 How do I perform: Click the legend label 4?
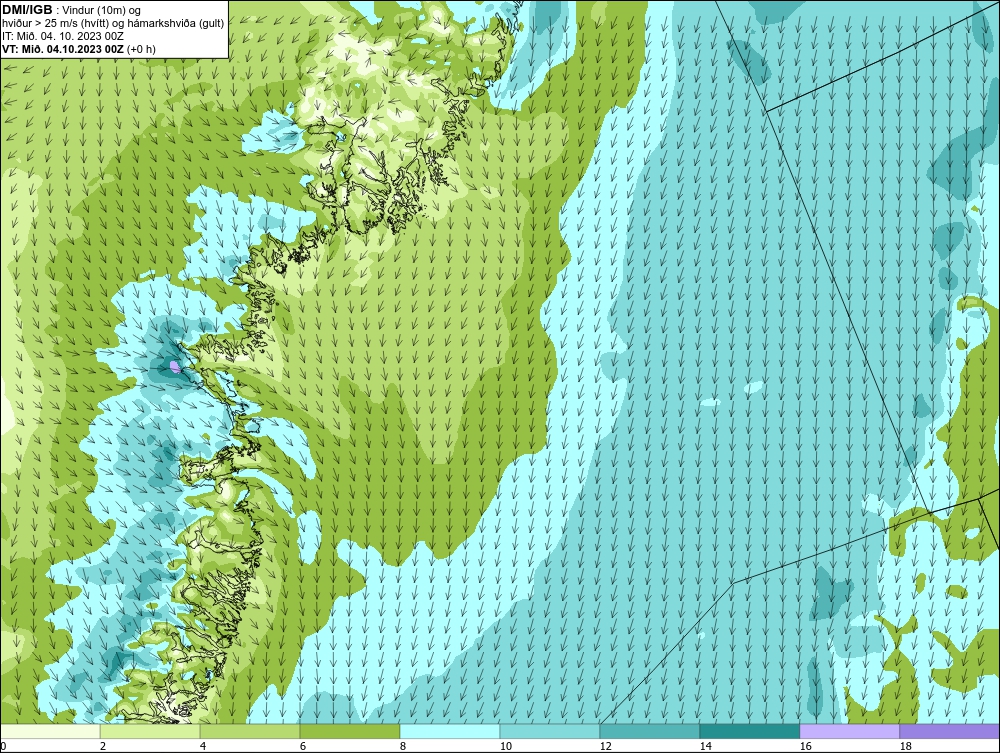[x=203, y=746]
